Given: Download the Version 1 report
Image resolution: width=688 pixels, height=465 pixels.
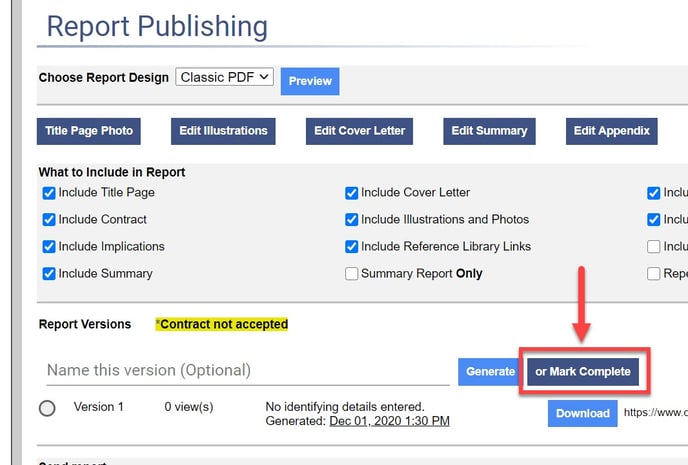Looking at the screenshot, I should pyautogui.click(x=582, y=413).
